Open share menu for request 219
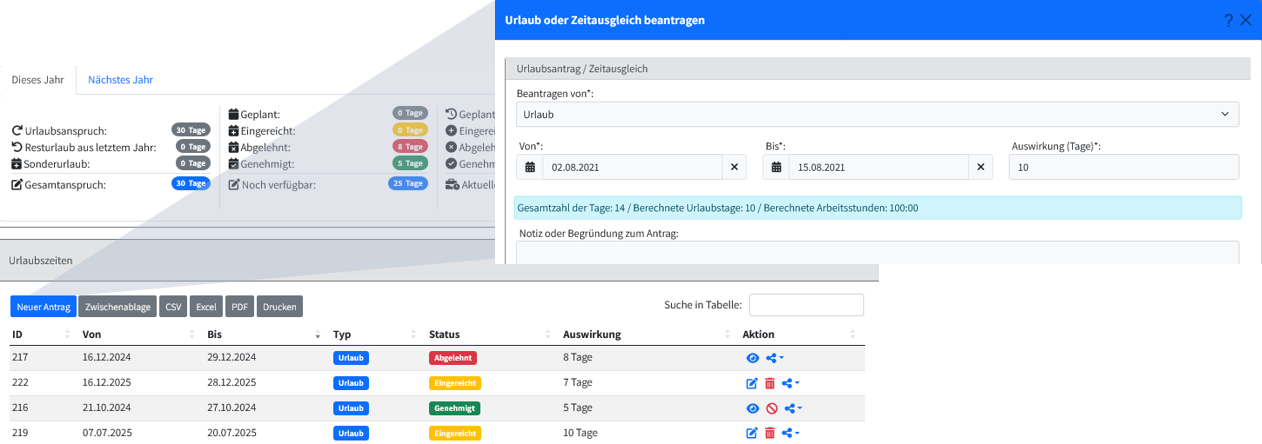 [791, 433]
